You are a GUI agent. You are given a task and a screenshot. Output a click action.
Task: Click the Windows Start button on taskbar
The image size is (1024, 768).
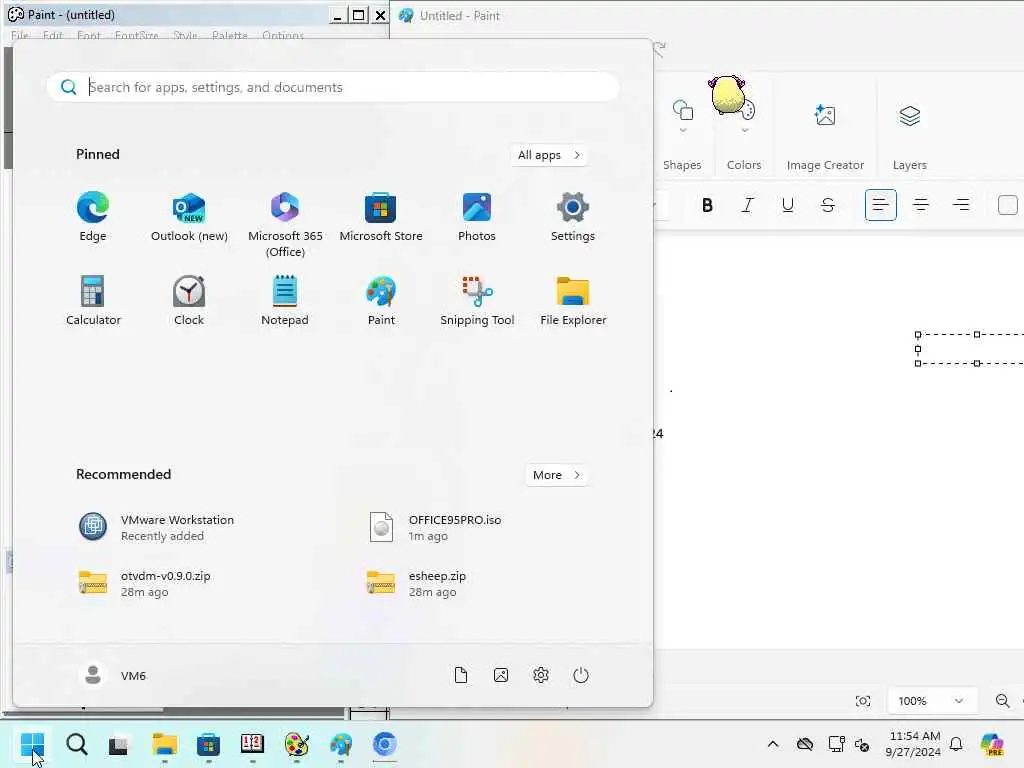click(32, 744)
